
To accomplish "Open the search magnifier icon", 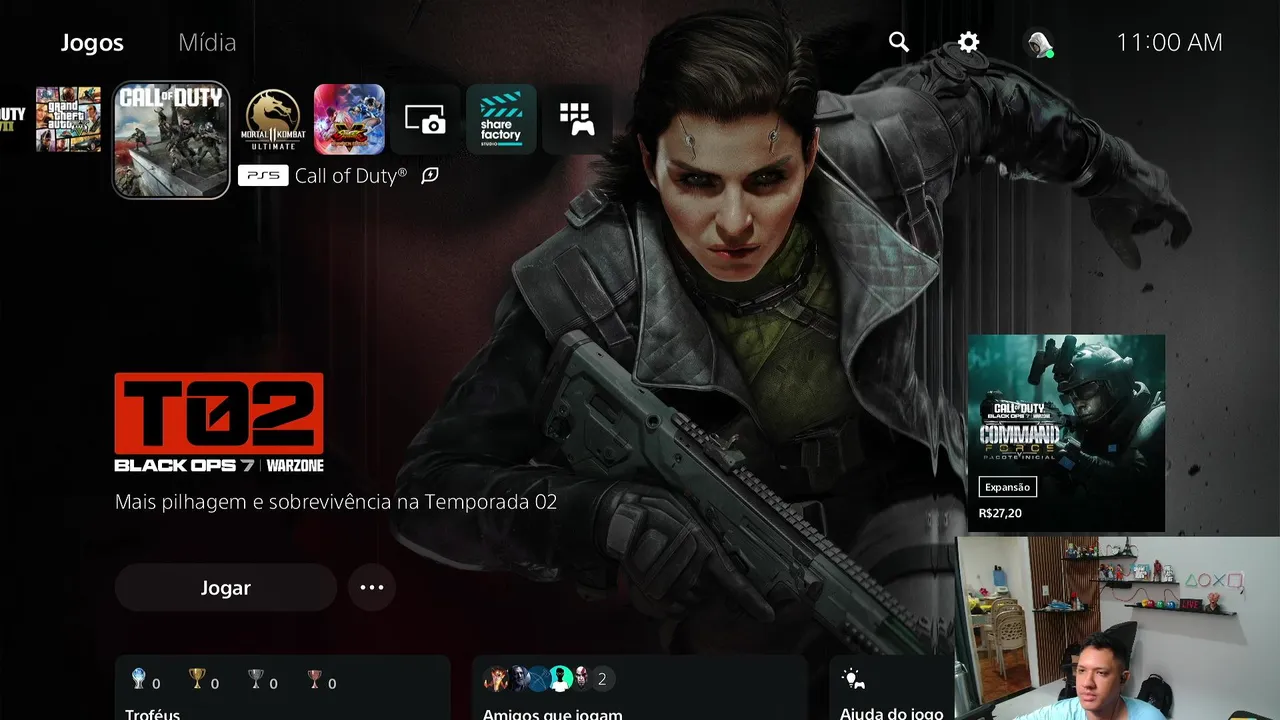I will (x=899, y=42).
